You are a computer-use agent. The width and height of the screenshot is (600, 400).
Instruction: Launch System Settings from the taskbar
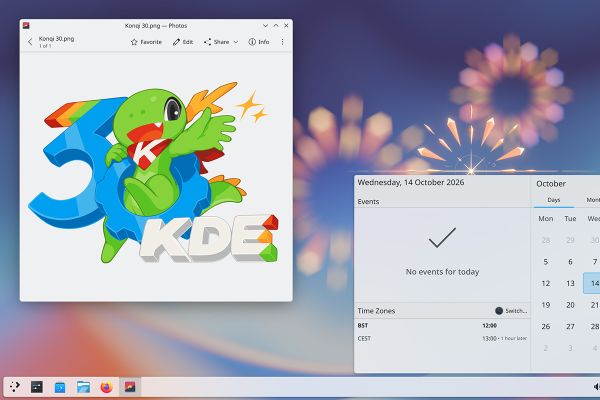(x=37, y=387)
